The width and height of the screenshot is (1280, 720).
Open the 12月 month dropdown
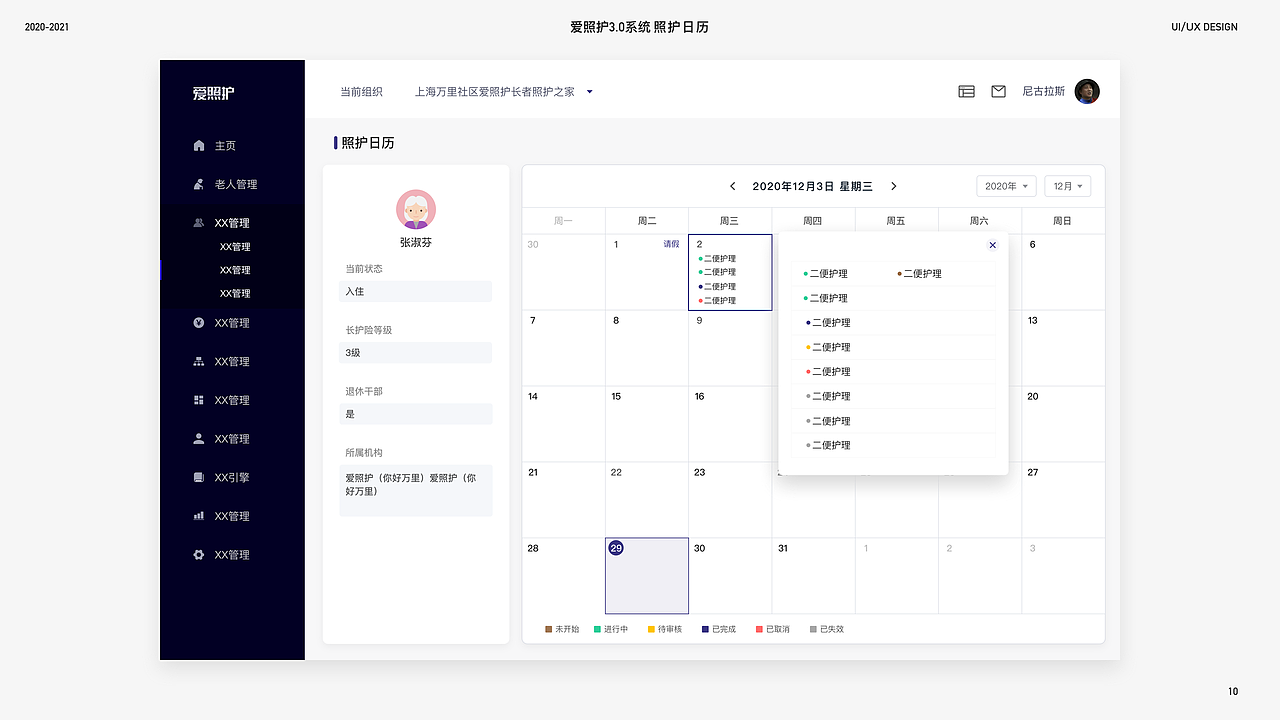[x=1067, y=186]
